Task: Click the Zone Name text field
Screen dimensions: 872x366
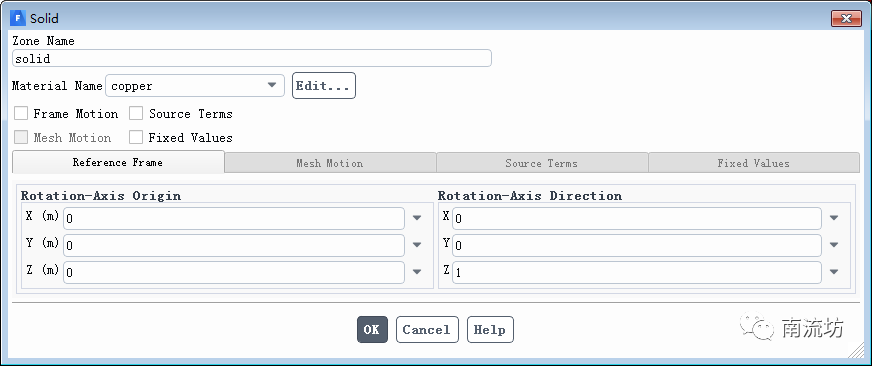Action: coord(251,58)
